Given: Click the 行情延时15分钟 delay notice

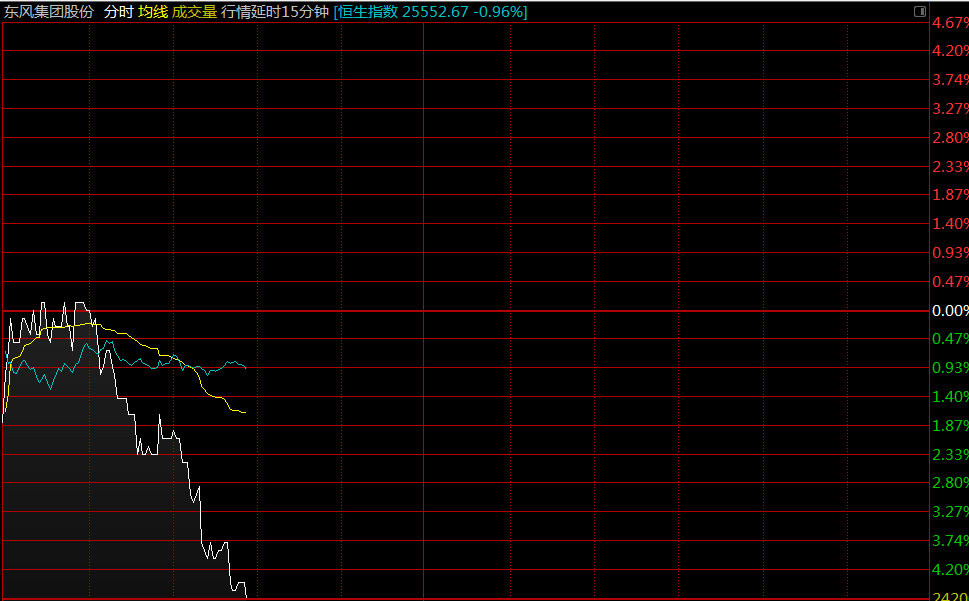Looking at the screenshot, I should pyautogui.click(x=275, y=12).
